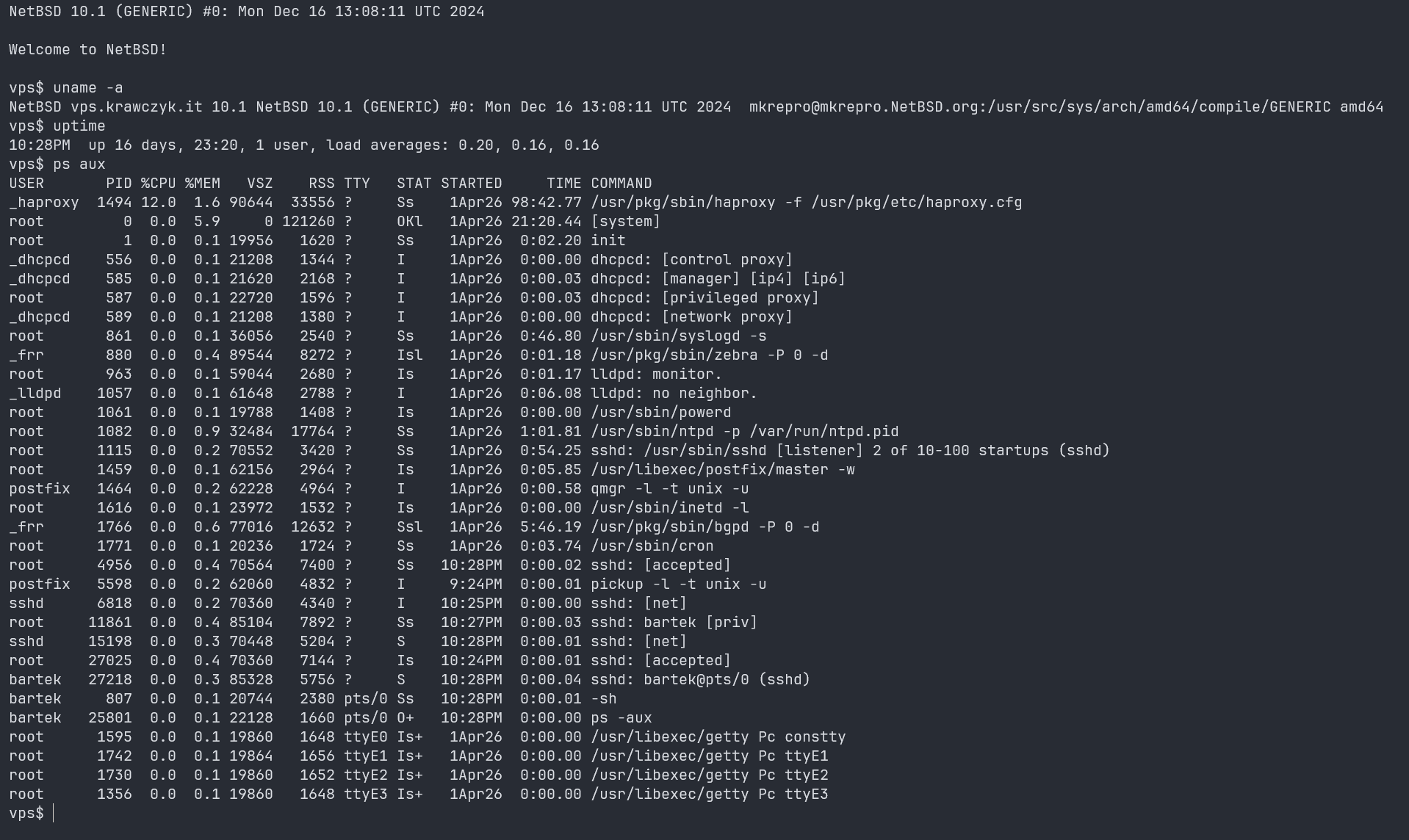Click the PID column header
The height and width of the screenshot is (840, 1409).
coord(118,183)
